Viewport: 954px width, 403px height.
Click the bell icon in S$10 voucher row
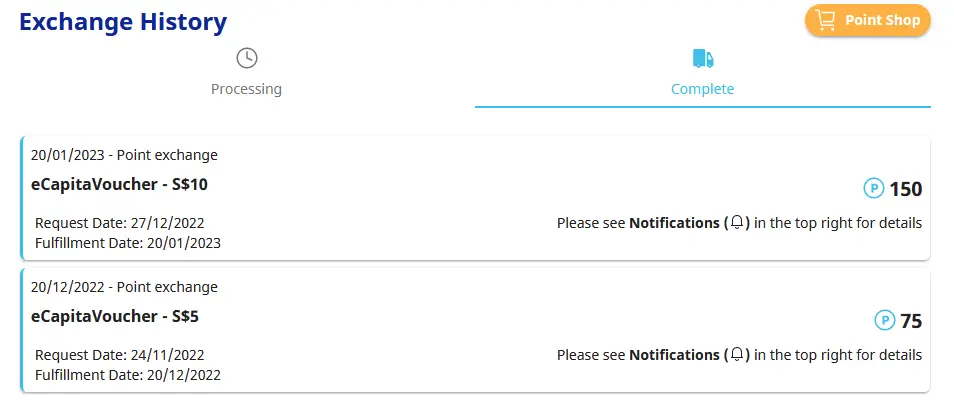(737, 223)
